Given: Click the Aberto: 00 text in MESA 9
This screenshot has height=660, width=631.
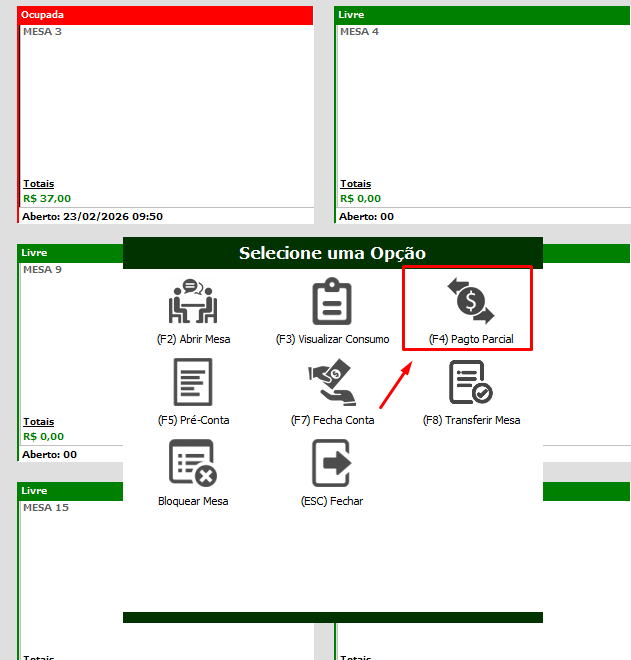Looking at the screenshot, I should 50,455.
